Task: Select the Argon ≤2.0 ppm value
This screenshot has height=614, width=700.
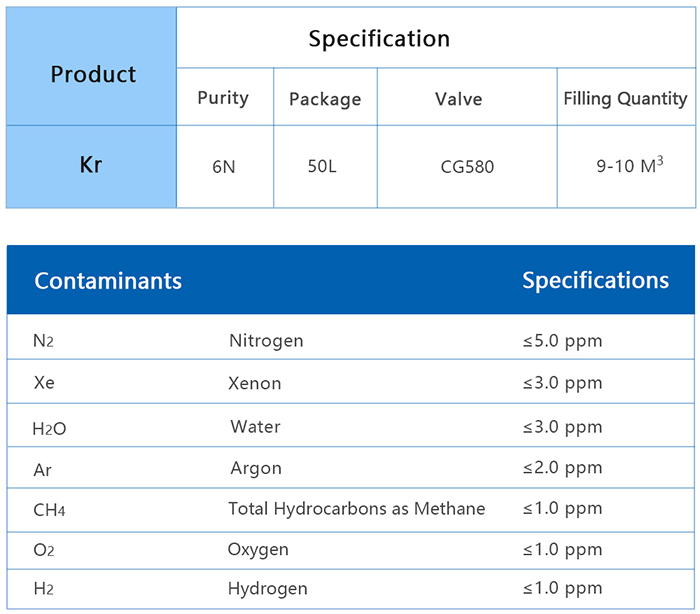Action: 562,468
